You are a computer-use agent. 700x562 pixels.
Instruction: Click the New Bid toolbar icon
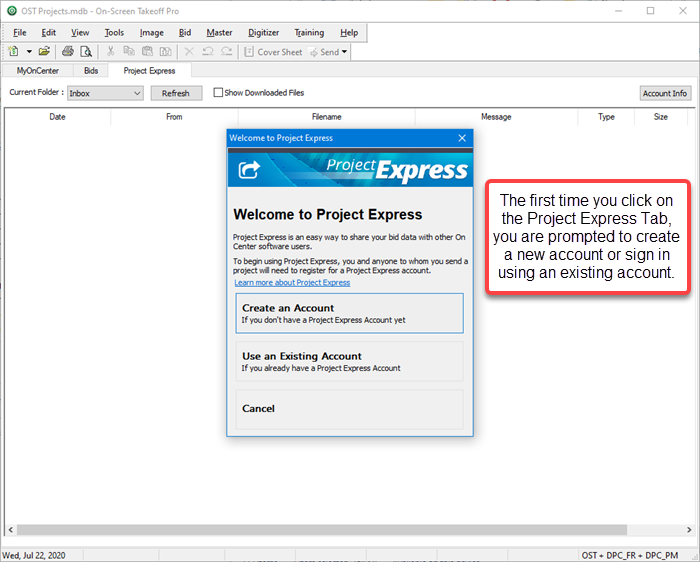click(13, 51)
